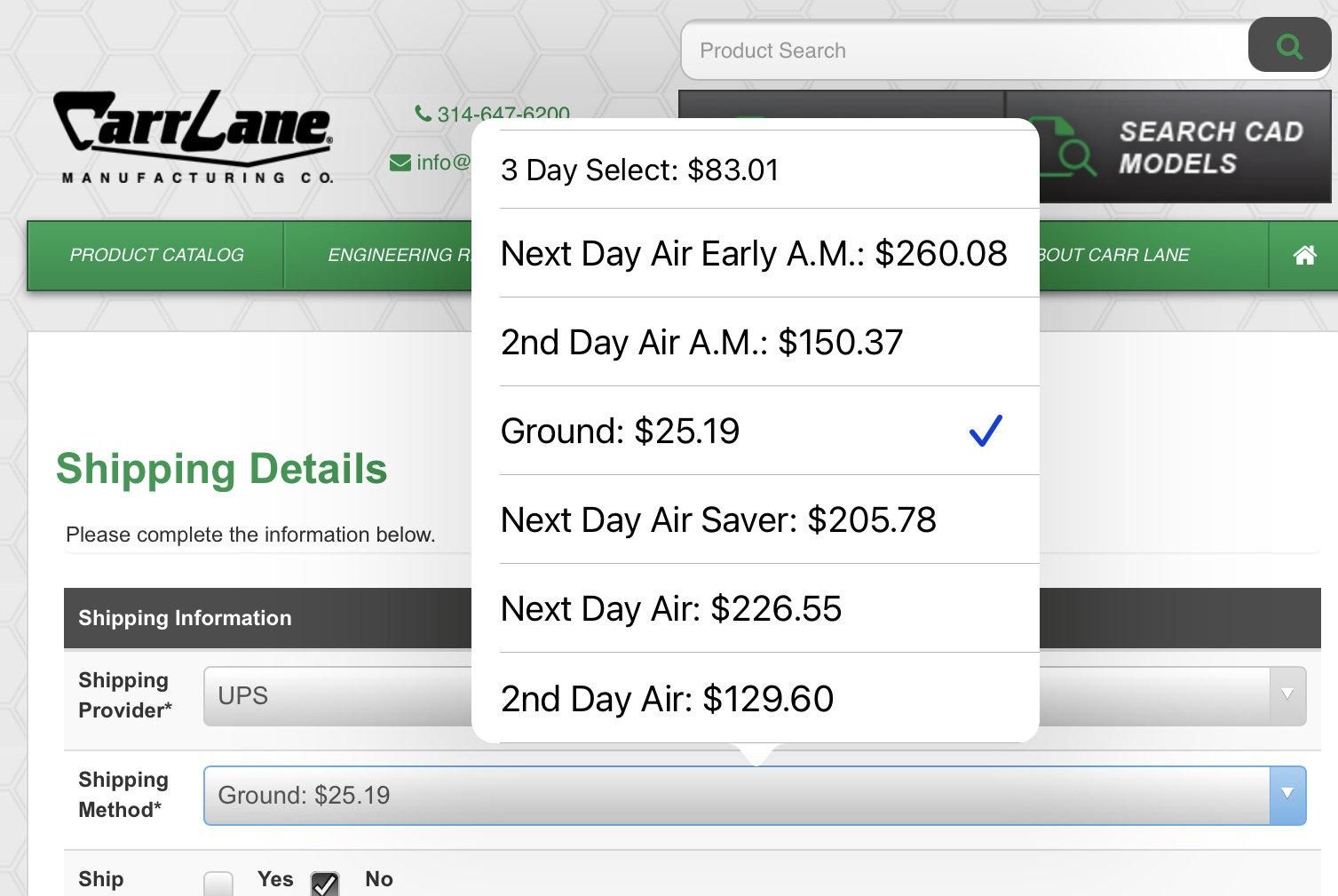Click the Carr Lane Manufacturing logo

click(194, 138)
